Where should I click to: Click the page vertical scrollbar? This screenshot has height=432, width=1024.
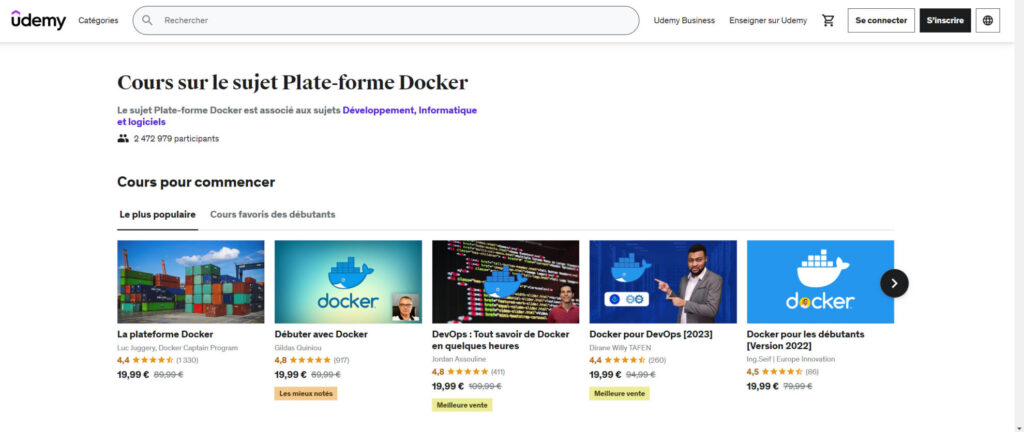[x=1019, y=216]
